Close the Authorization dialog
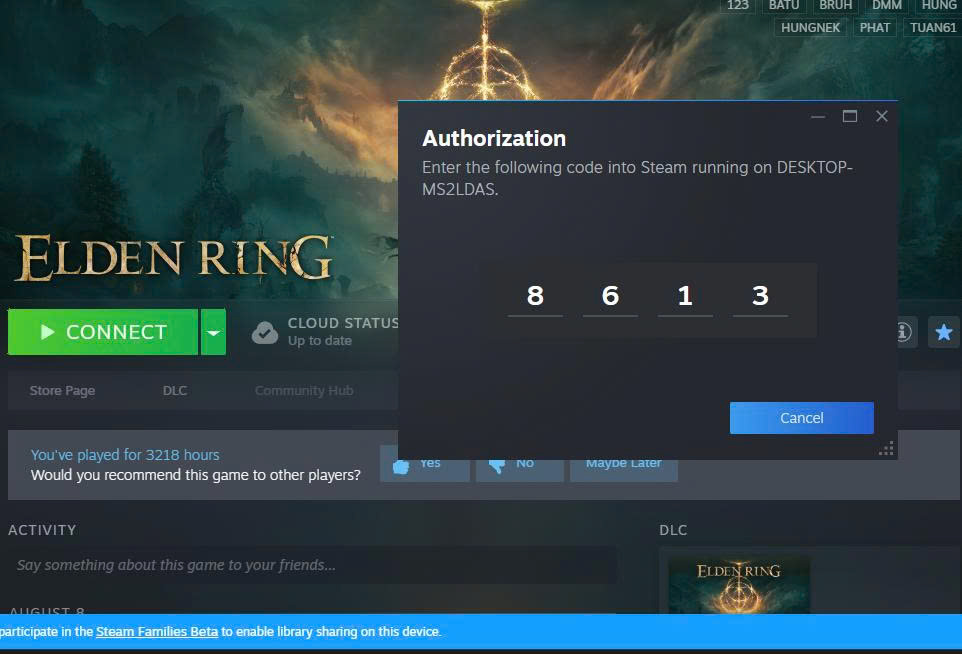Image resolution: width=962 pixels, height=654 pixels. point(882,117)
